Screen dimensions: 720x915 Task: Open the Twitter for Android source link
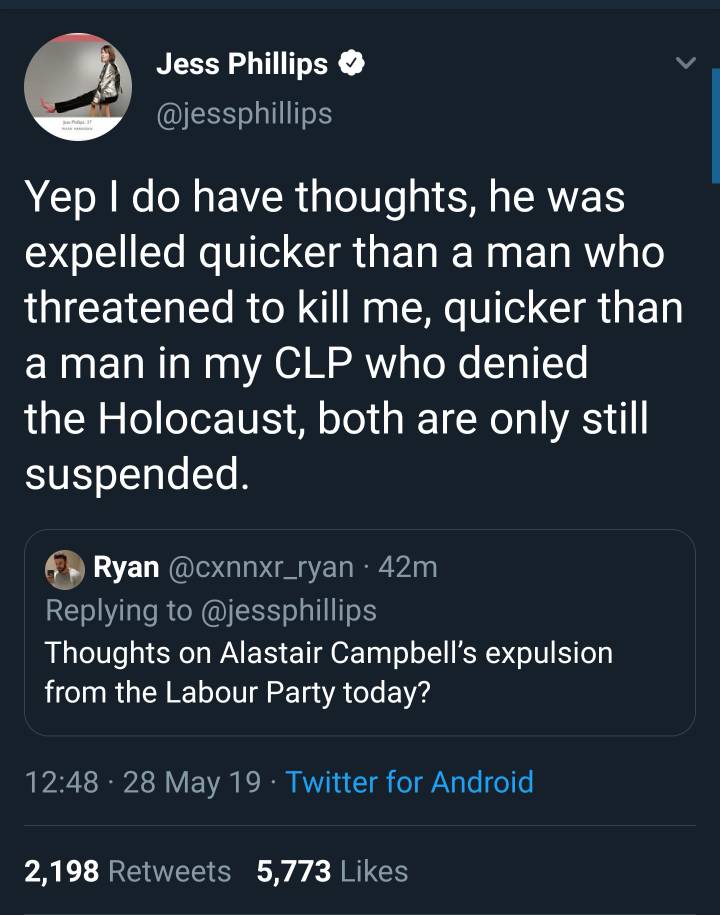click(409, 782)
